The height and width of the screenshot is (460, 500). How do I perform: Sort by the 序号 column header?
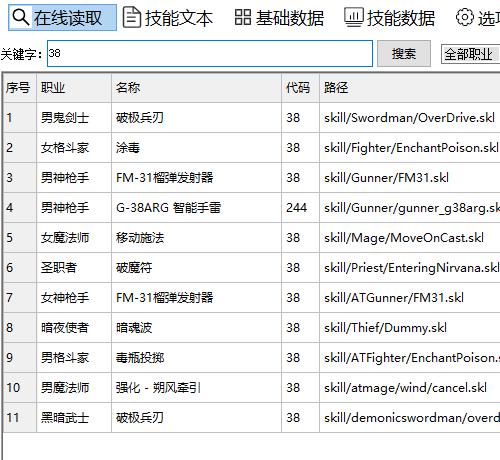(19, 88)
